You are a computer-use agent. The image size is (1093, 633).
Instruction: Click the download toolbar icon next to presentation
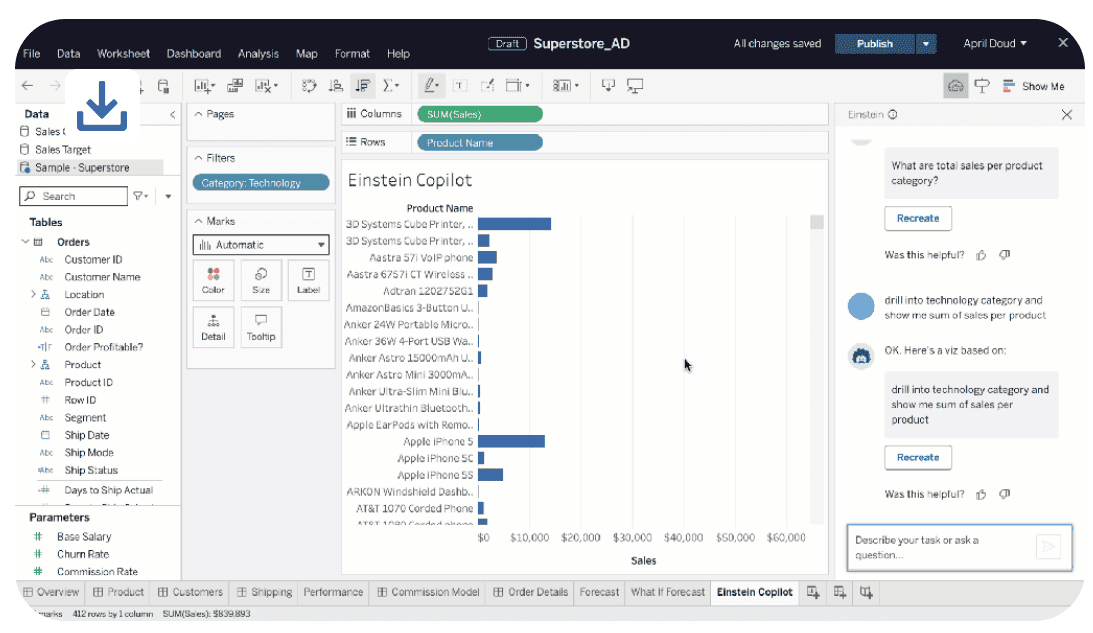[x=608, y=86]
